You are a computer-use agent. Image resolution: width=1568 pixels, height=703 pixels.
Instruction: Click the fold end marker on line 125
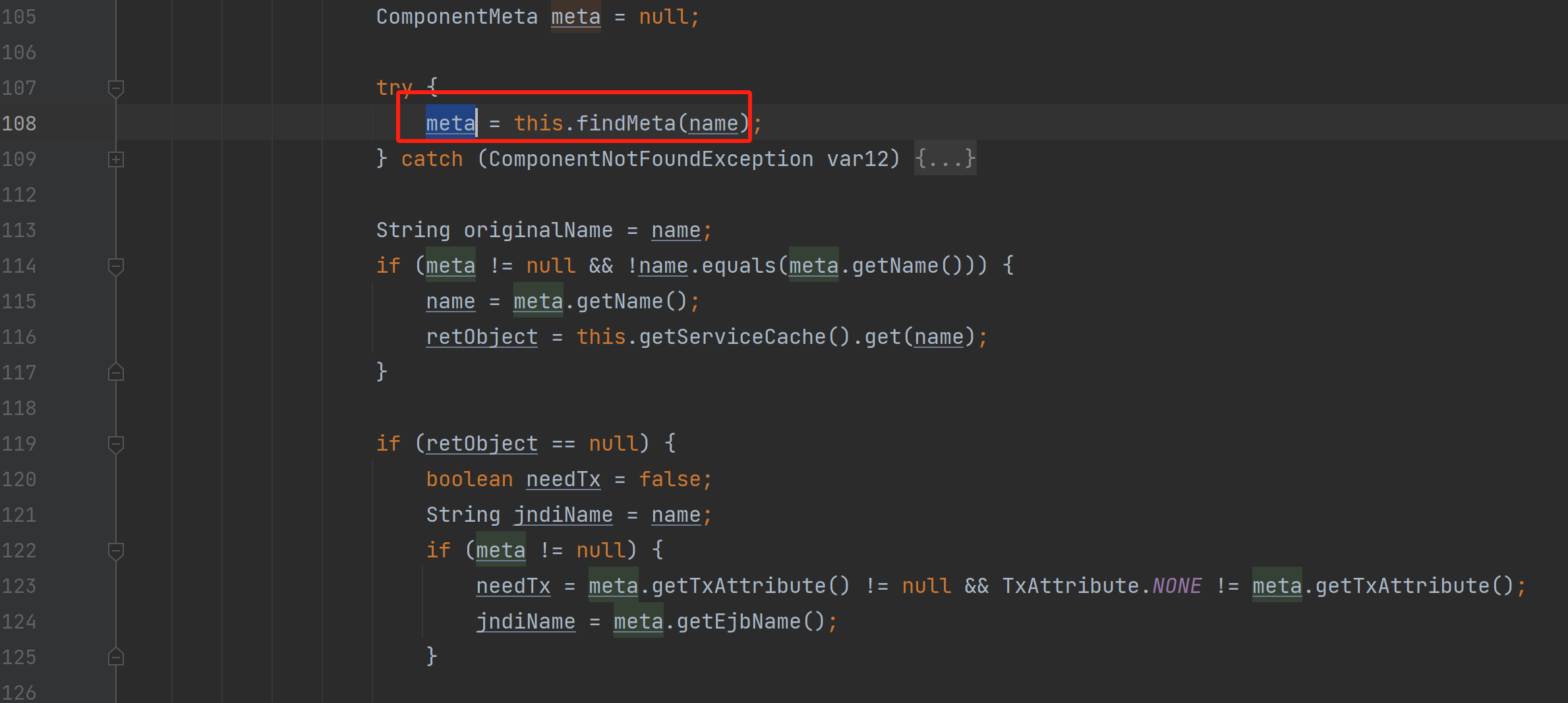point(116,658)
